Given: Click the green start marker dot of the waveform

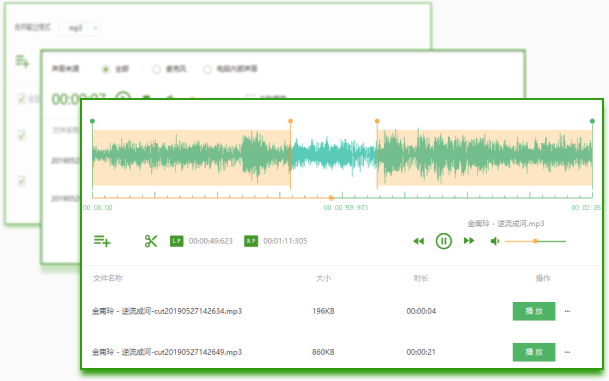Looking at the screenshot, I should pos(92,121).
